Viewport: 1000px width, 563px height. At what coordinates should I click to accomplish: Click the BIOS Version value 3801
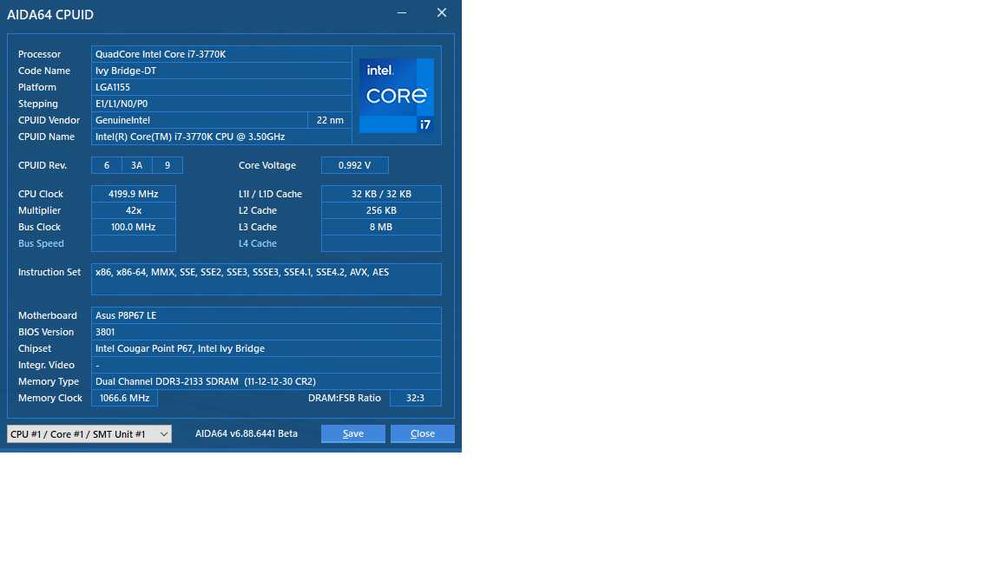click(266, 332)
